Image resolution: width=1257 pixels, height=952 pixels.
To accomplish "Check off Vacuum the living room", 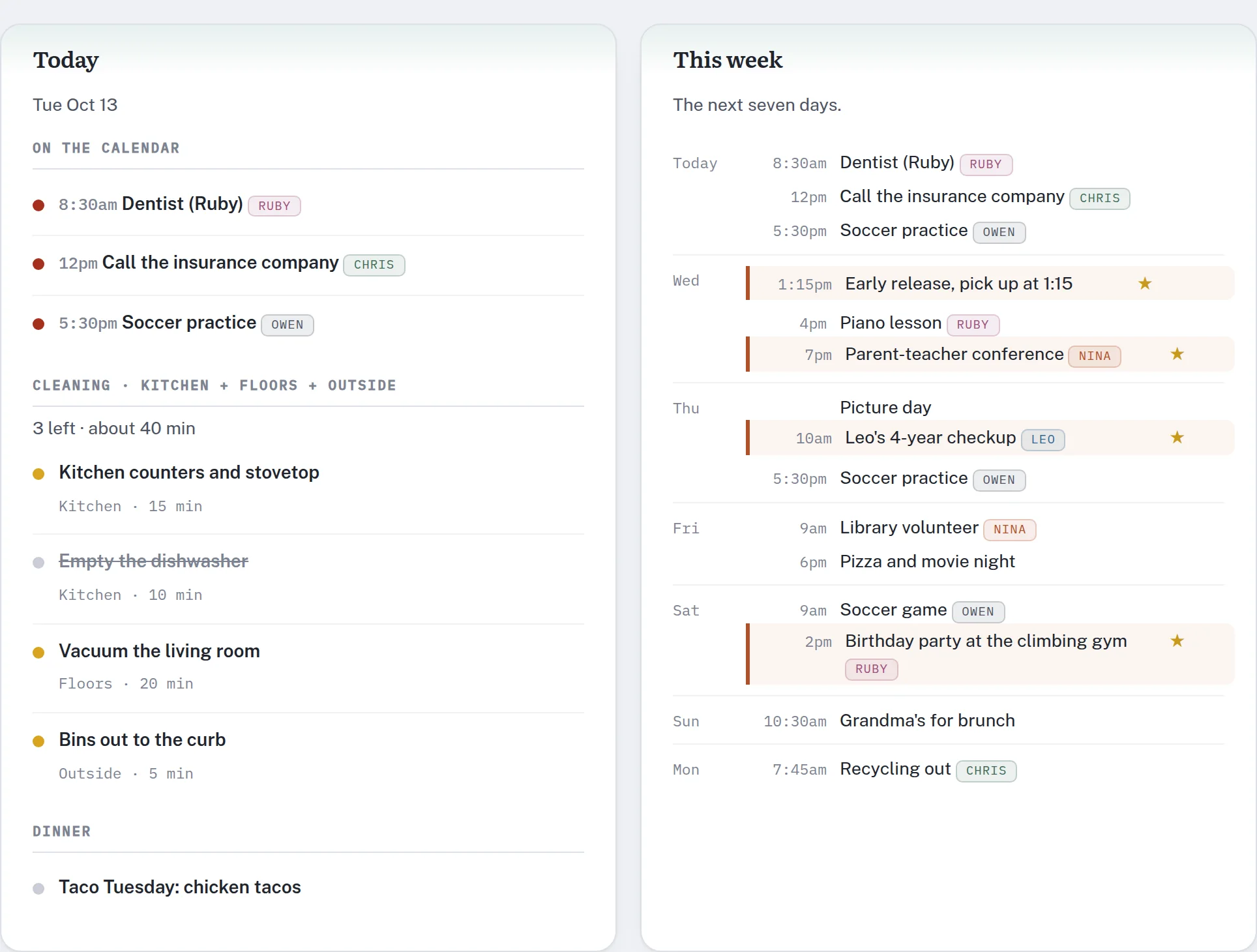I will pos(38,653).
